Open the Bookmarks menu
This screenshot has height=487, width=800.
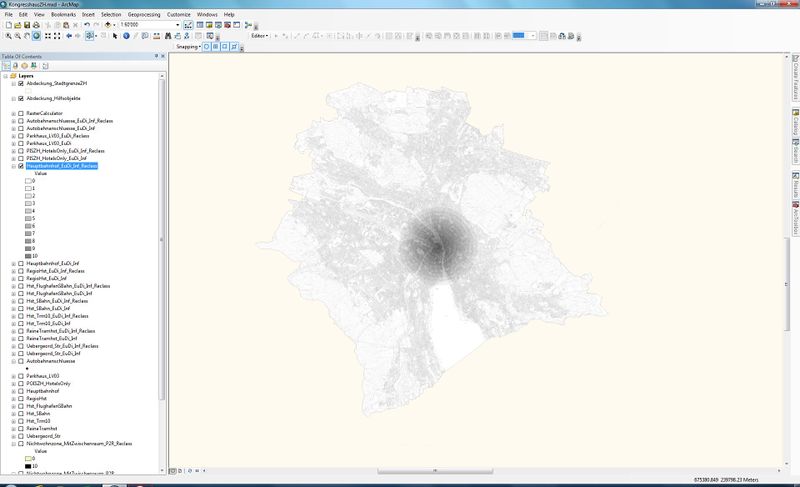tap(62, 15)
